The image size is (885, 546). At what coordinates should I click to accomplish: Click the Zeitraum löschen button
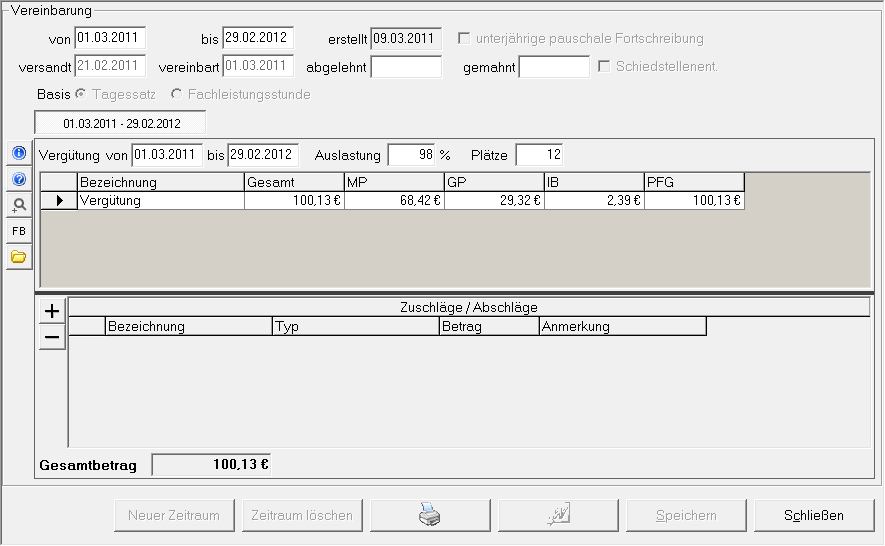tap(302, 516)
